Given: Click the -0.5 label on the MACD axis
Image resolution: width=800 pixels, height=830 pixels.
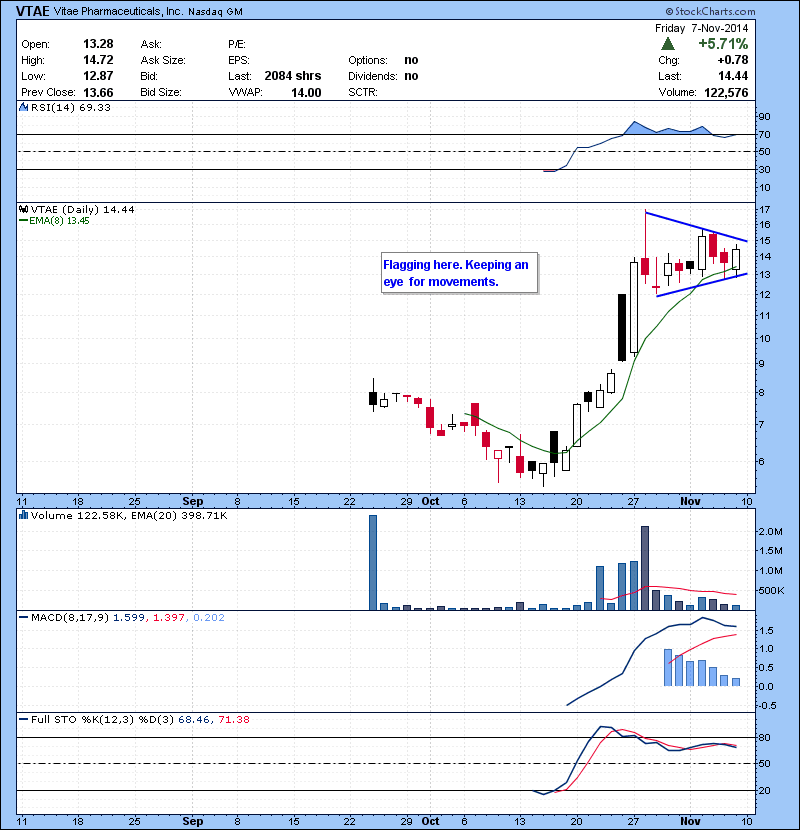Looking at the screenshot, I should (767, 706).
